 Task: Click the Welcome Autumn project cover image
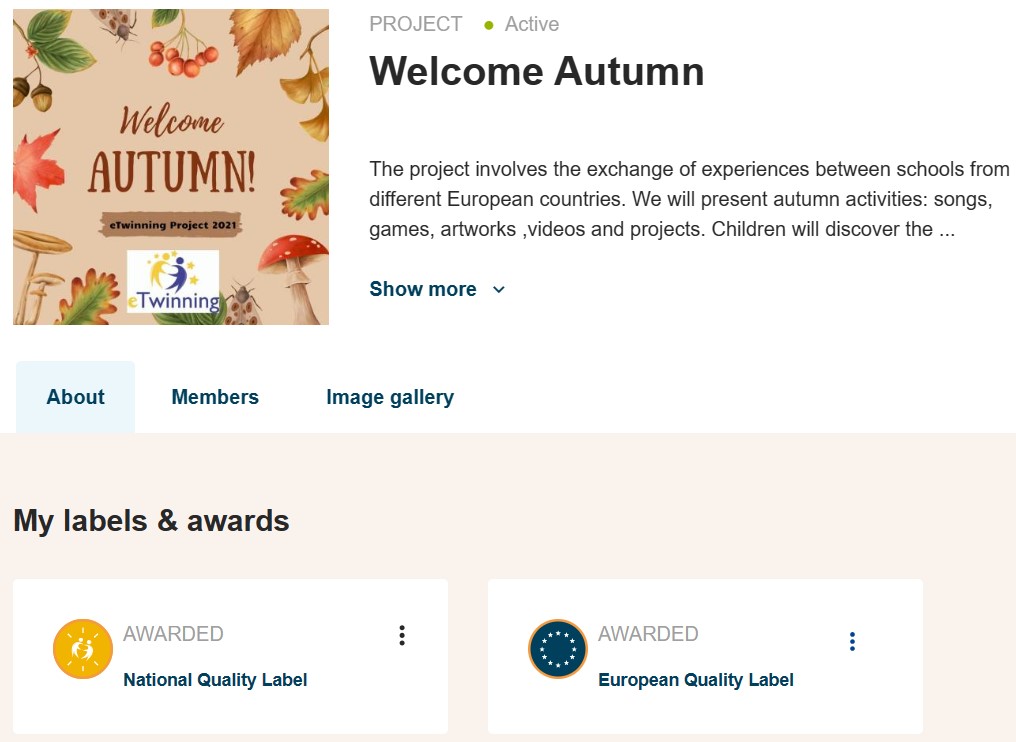pyautogui.click(x=171, y=130)
